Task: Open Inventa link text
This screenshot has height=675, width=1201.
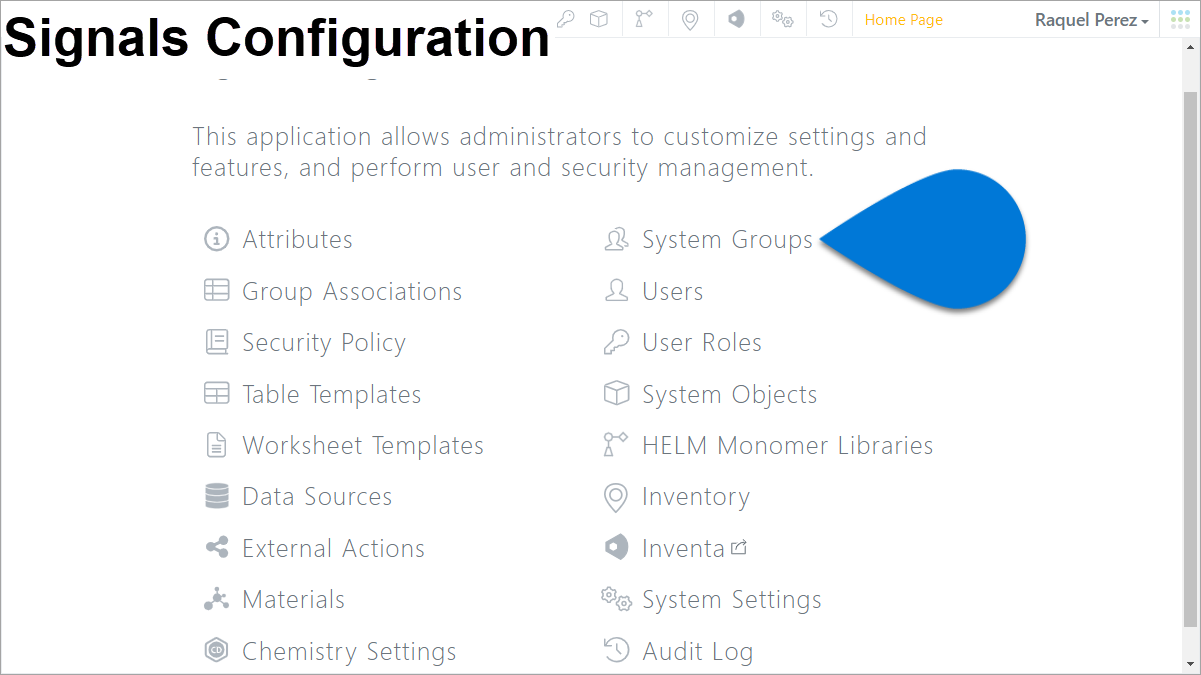Action: click(x=683, y=549)
